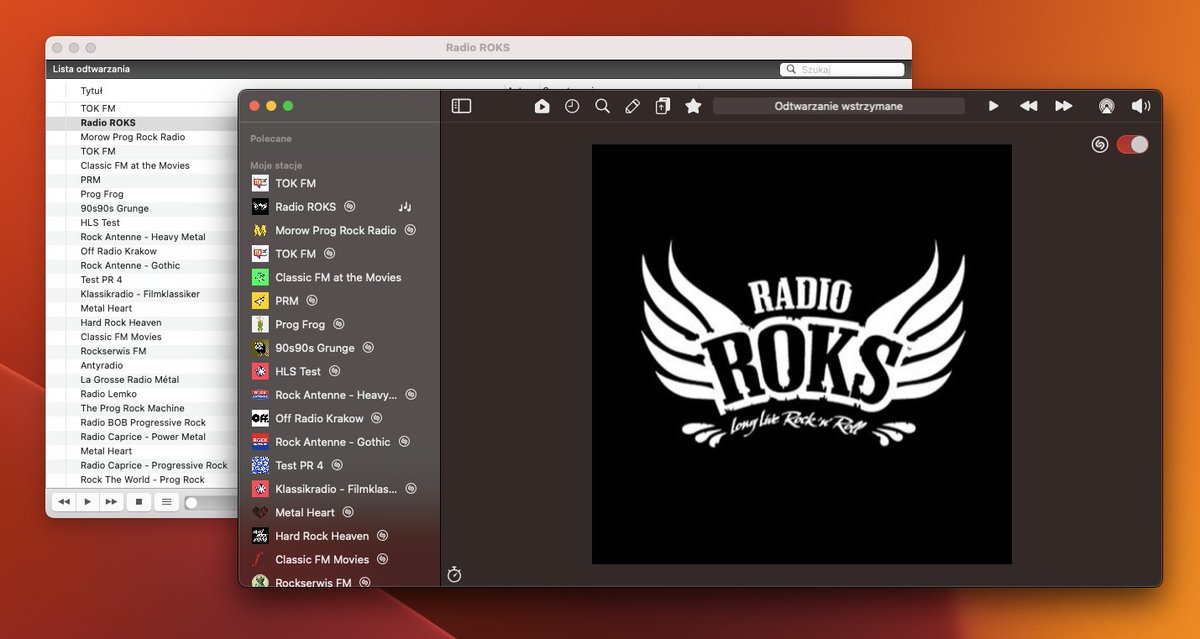Click the stop button in playlist controls

(x=138, y=502)
